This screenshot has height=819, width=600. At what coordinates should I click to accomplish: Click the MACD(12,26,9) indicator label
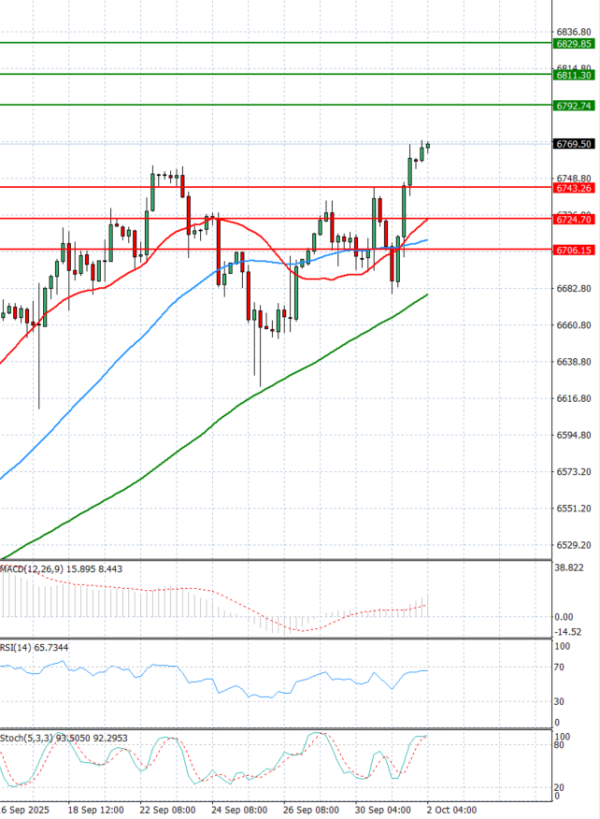point(33,569)
